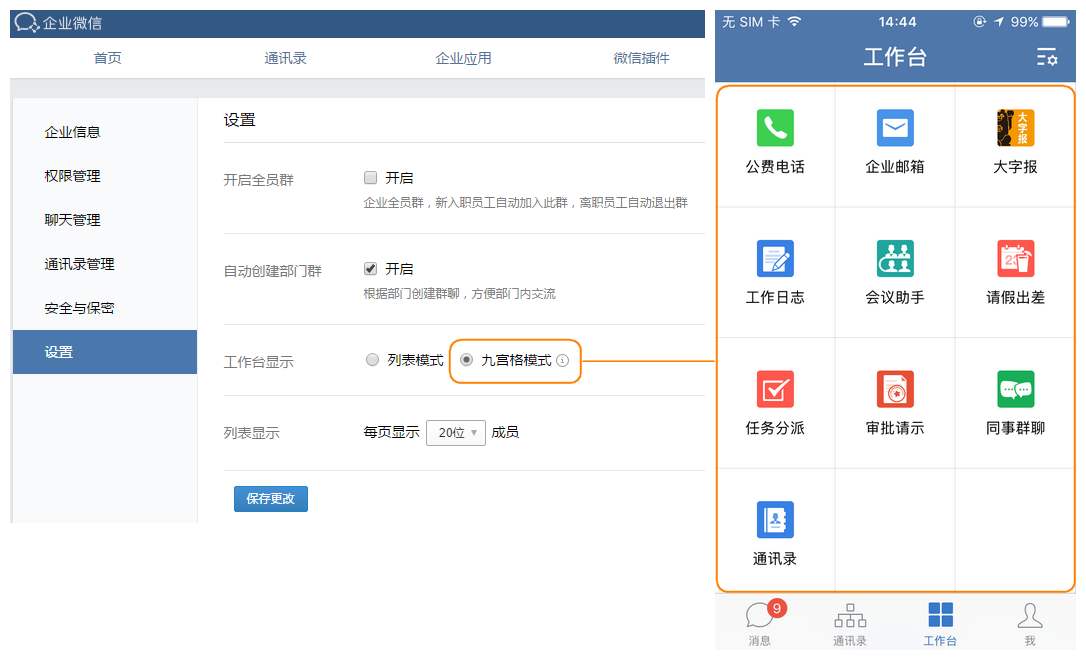The image size is (1086, 660).
Task: Open the 审批请示 approval icon
Action: [894, 389]
